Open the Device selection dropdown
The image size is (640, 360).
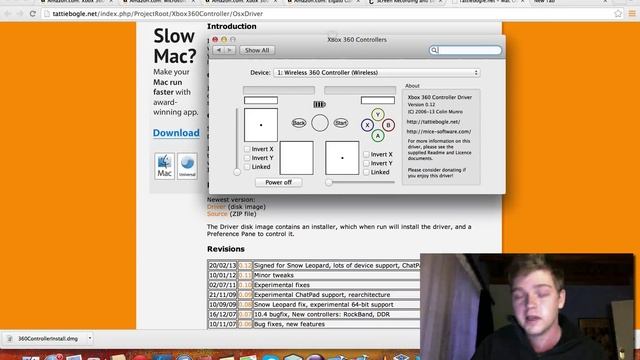click(x=376, y=73)
